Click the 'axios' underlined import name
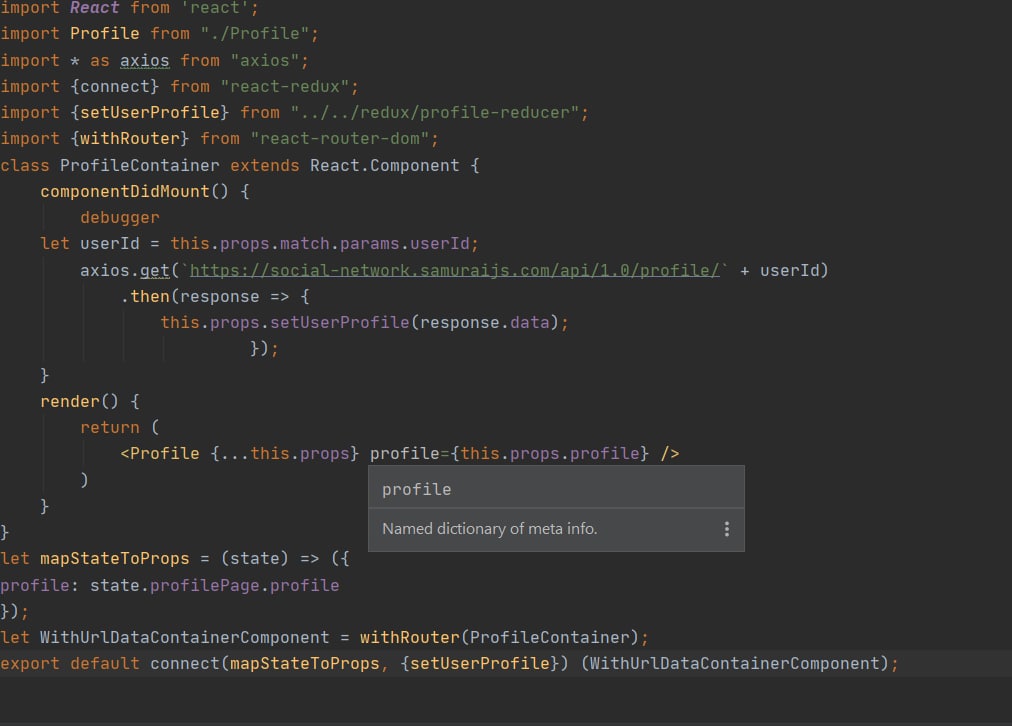1012x726 pixels. click(x=145, y=61)
